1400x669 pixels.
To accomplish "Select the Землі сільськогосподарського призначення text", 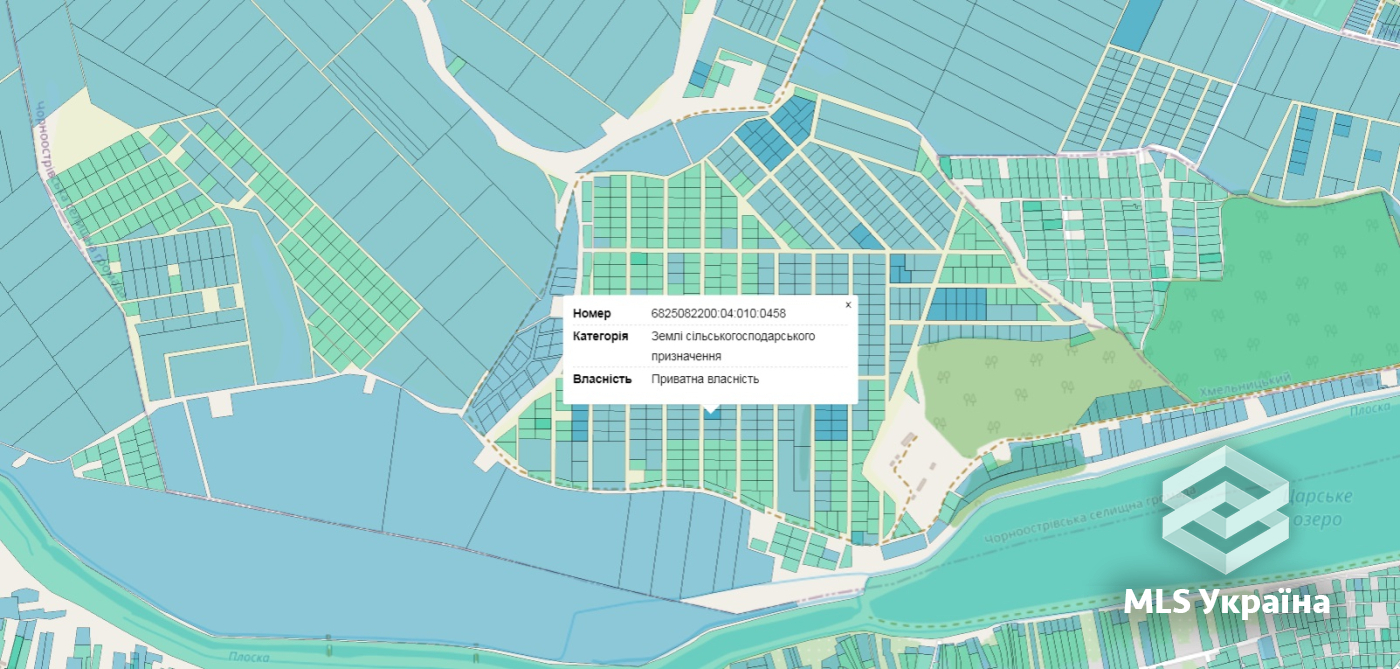I will (733, 346).
